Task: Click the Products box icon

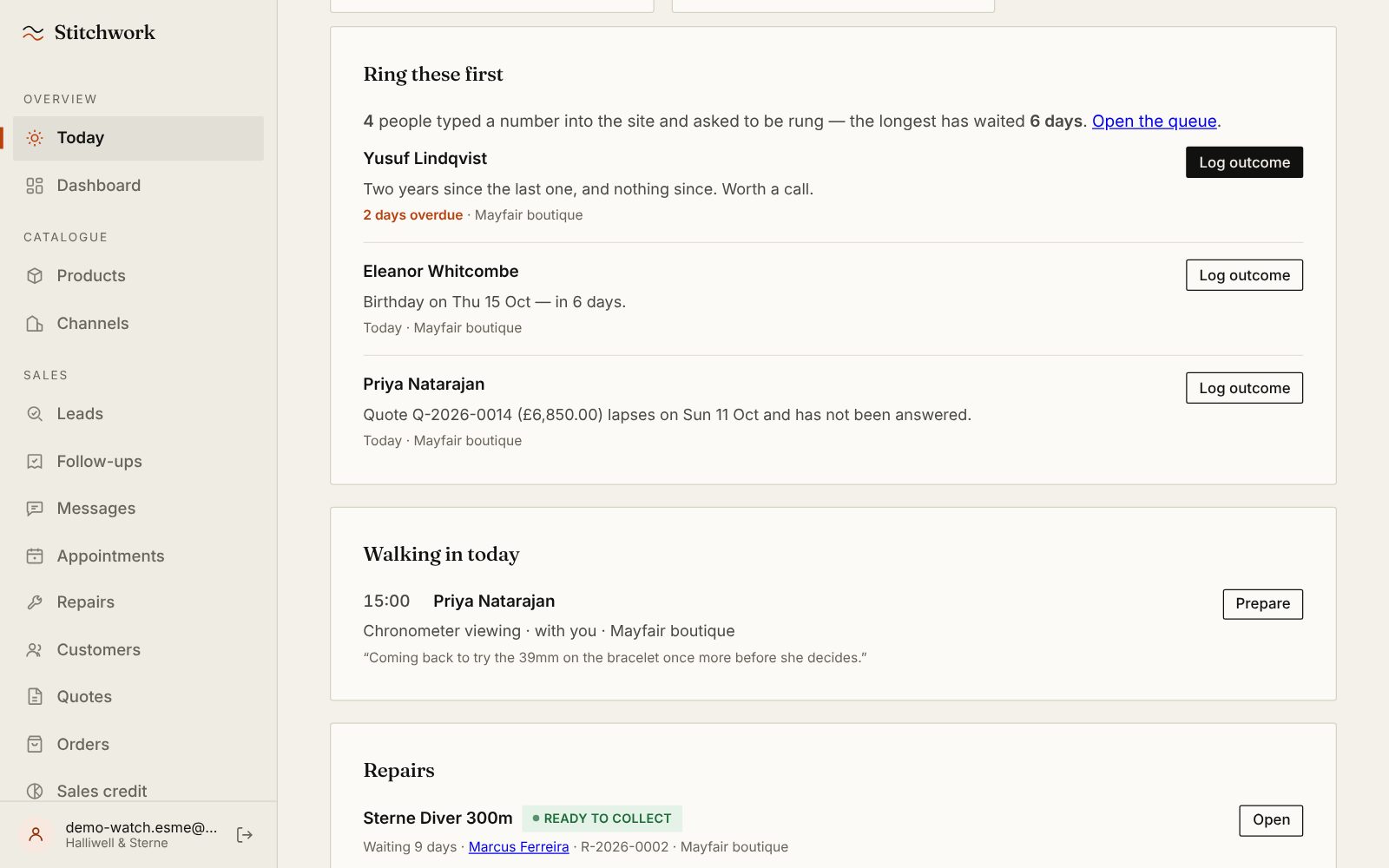Action: [x=35, y=276]
